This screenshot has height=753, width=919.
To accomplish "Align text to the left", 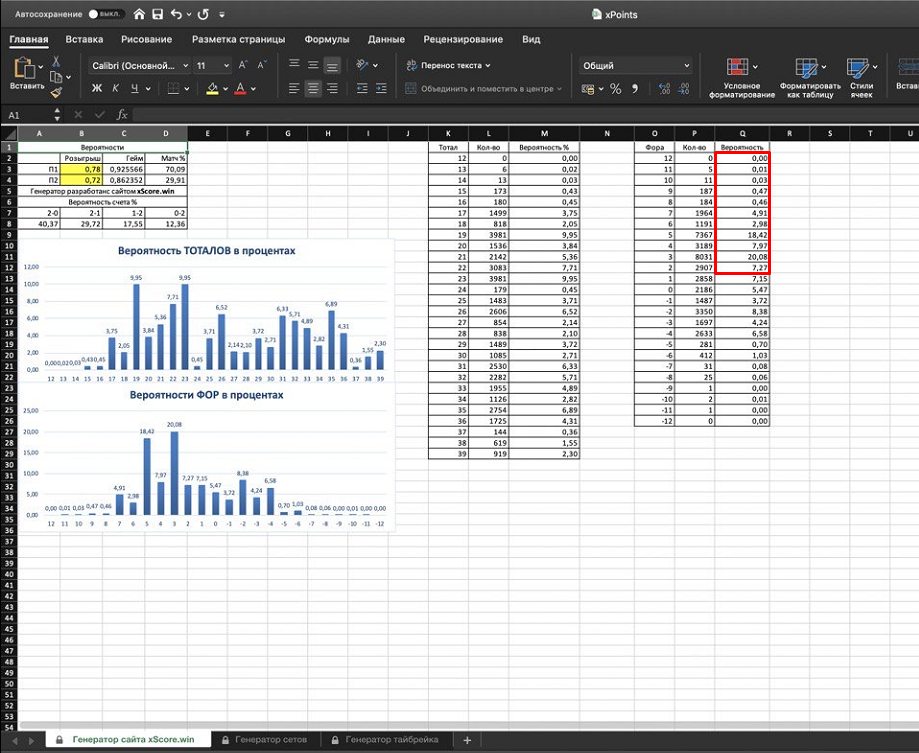I will point(294,88).
